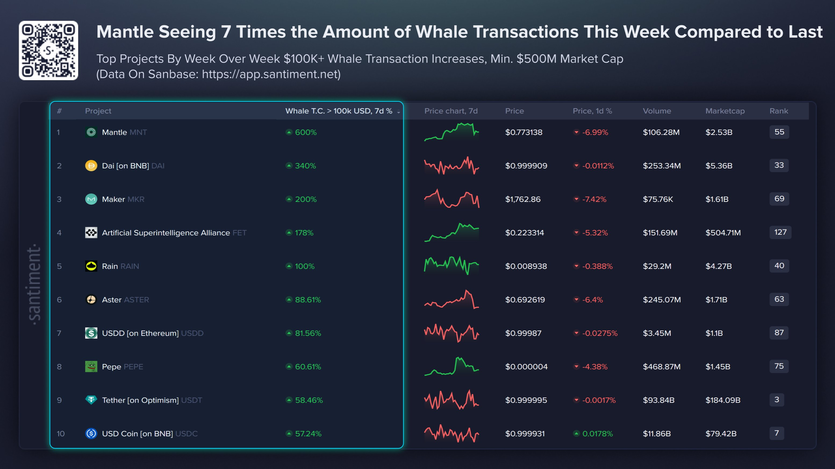
Task: Click the Rank column header
Action: (x=777, y=111)
